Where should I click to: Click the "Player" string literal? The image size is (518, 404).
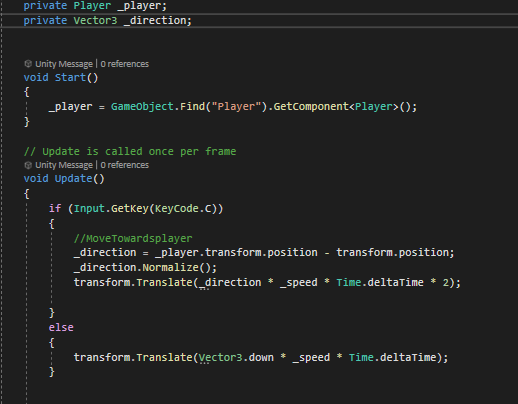pyautogui.click(x=236, y=107)
